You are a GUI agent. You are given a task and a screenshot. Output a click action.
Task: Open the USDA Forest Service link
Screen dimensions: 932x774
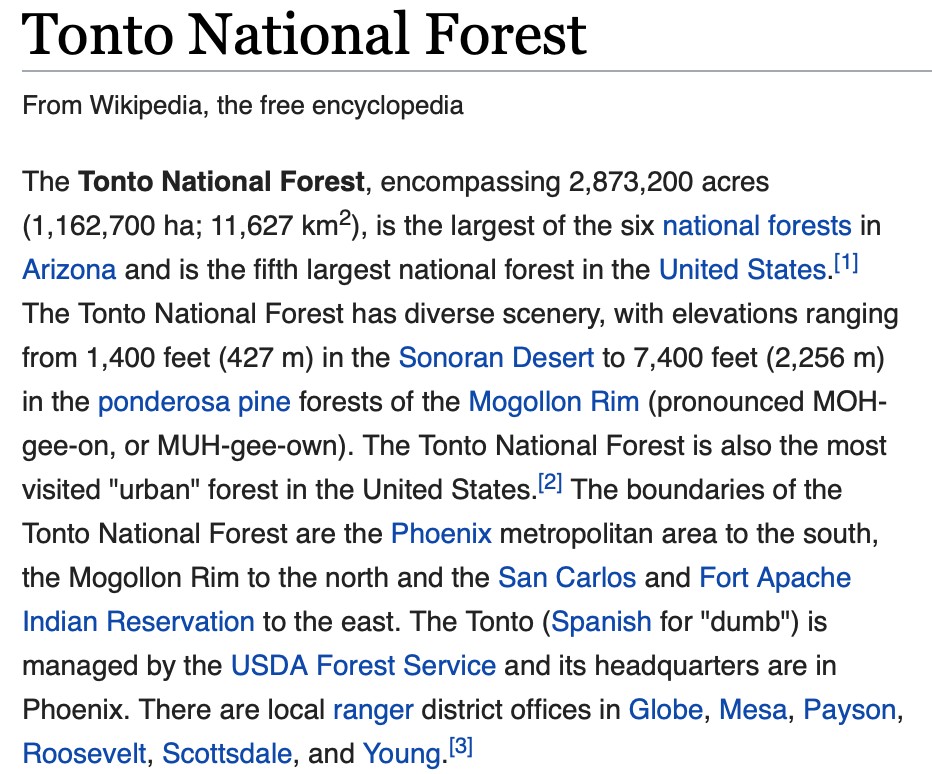tap(363, 666)
